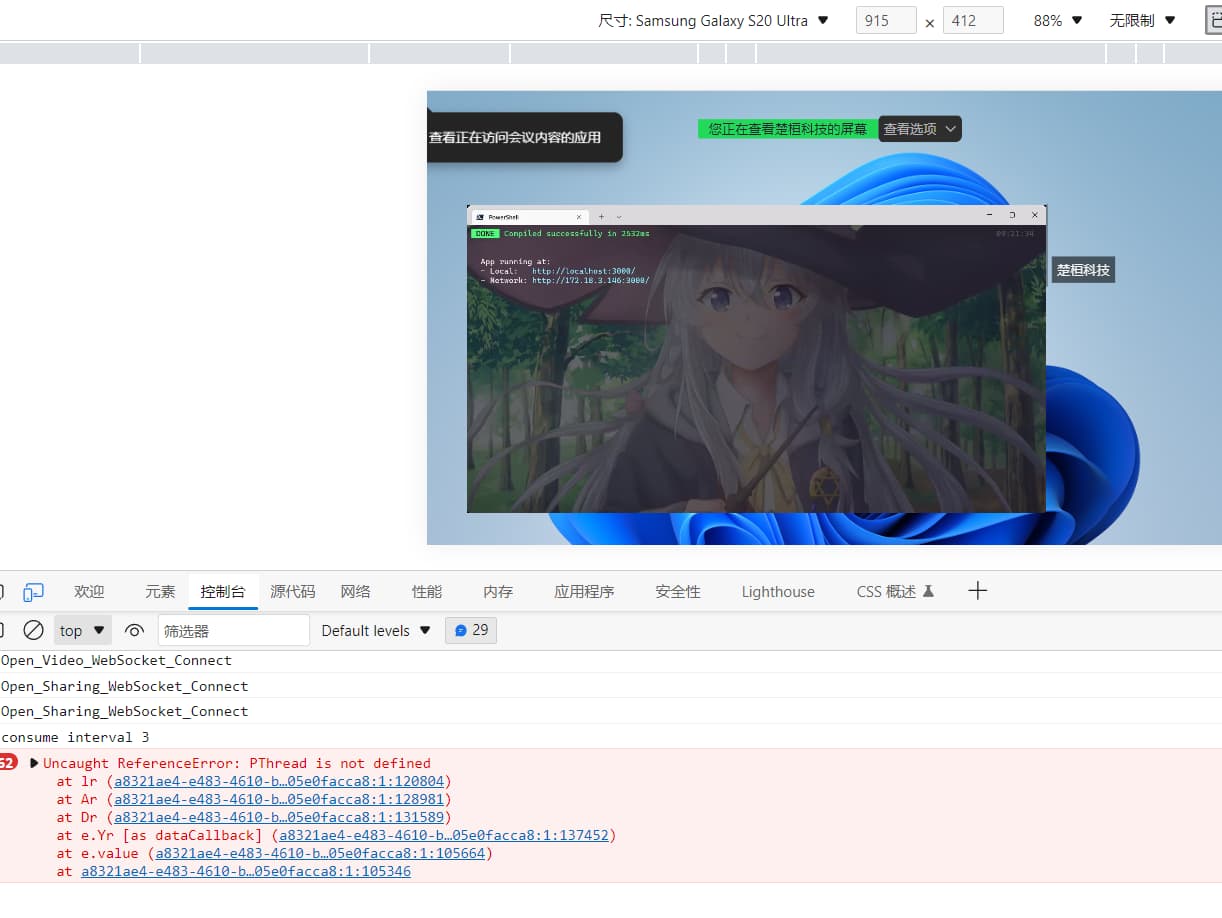This screenshot has width=1222, height=918.
Task: Open the device size dropdown Samsung Galaxy S20 Ultra
Action: pos(714,20)
